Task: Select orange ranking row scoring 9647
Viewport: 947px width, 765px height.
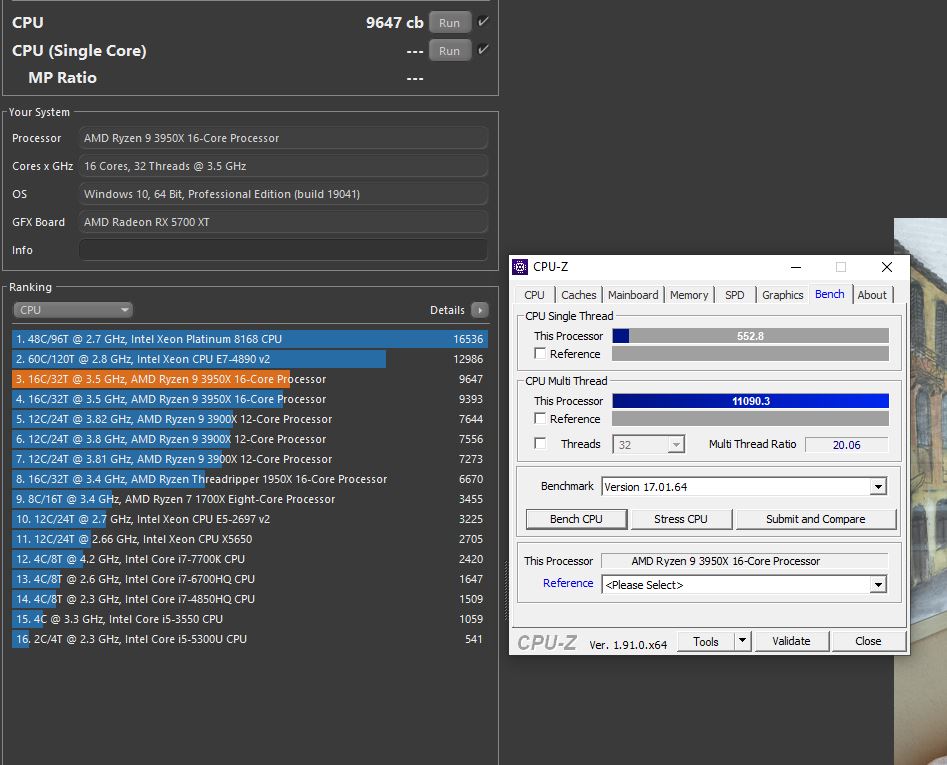Action: tap(249, 379)
